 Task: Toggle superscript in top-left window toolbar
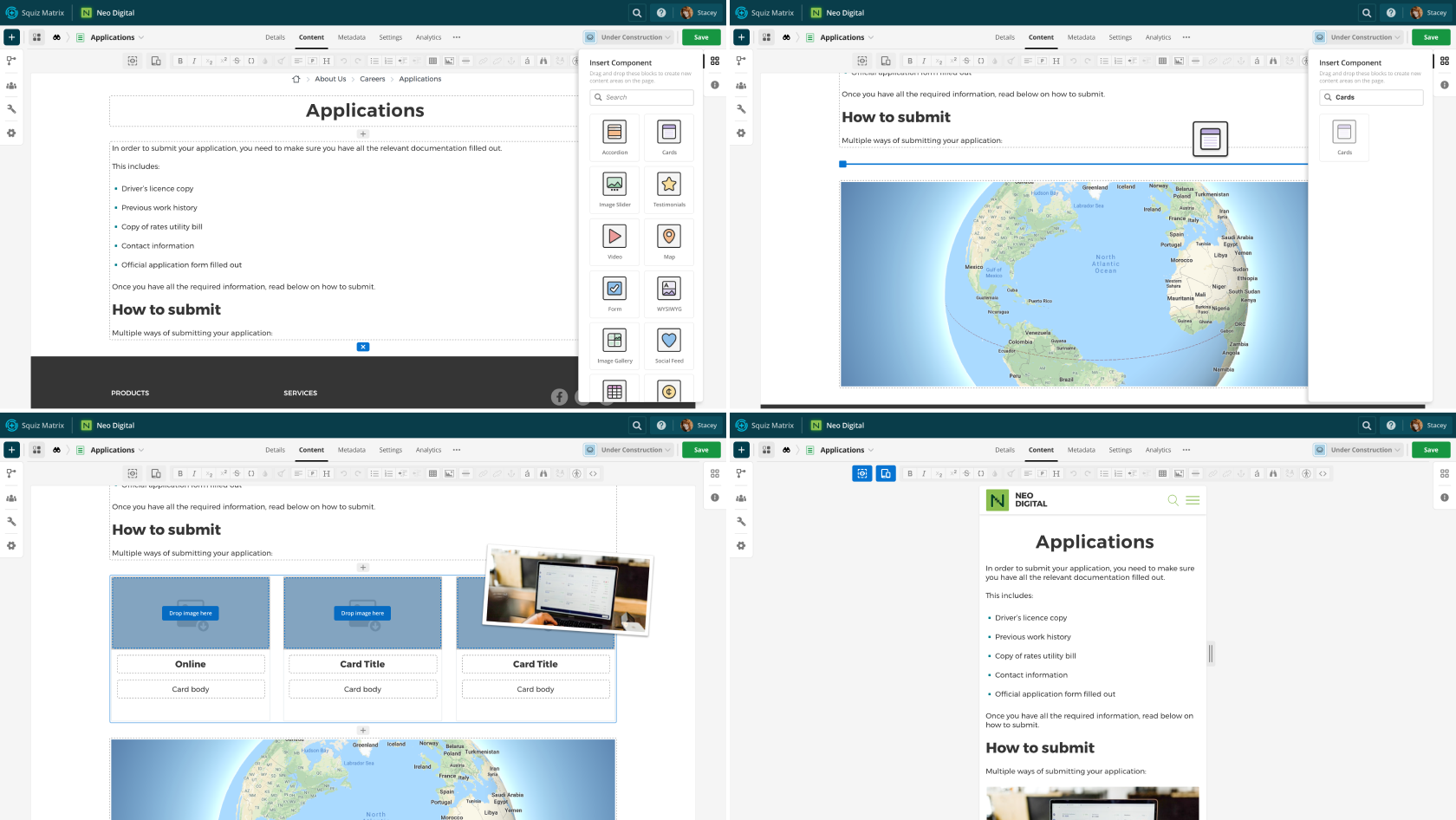pyautogui.click(x=224, y=61)
